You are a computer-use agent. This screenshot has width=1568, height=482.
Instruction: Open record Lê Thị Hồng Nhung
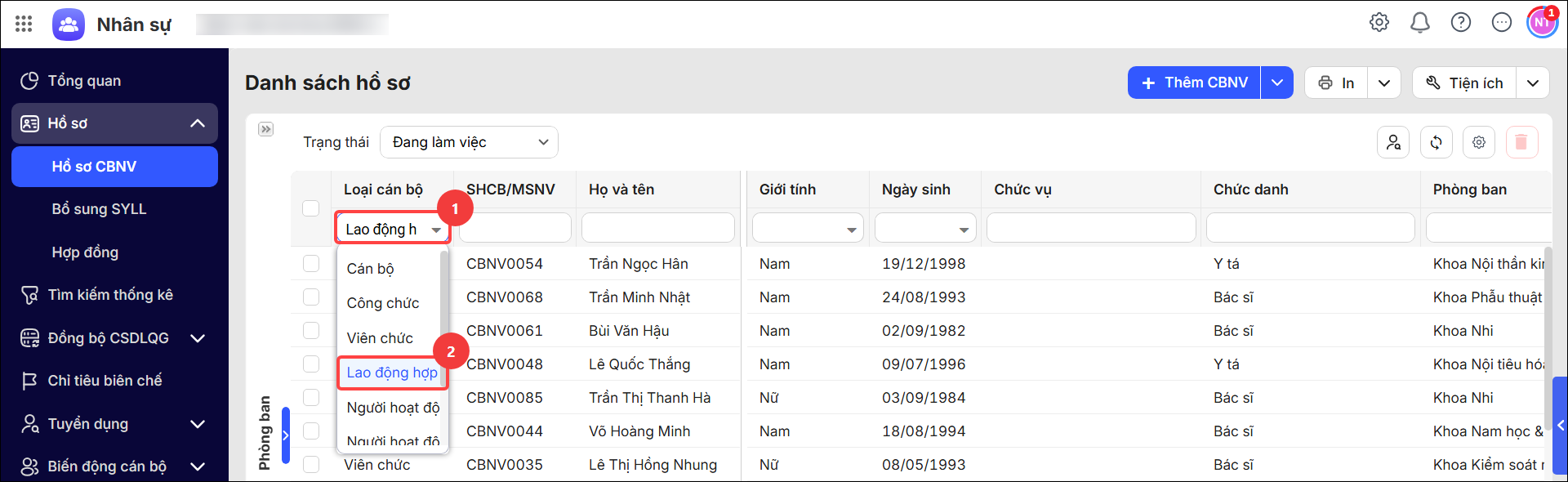[653, 465]
